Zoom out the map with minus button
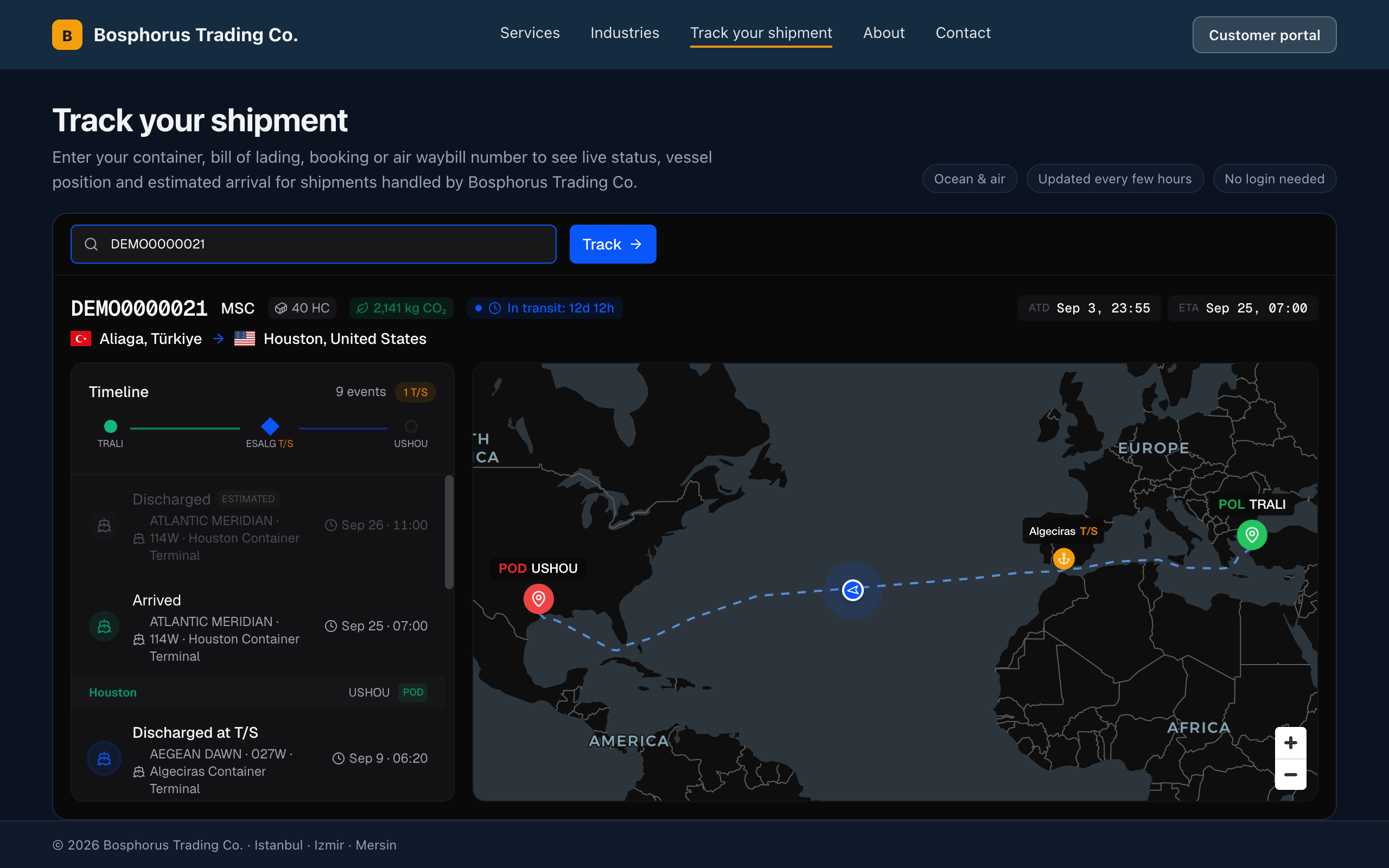 1290,775
